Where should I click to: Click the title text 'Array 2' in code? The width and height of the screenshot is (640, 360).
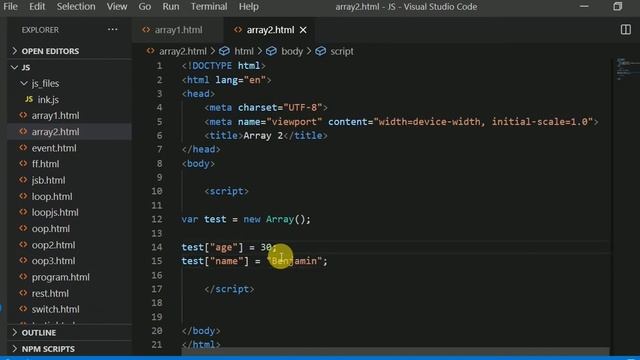(263, 136)
